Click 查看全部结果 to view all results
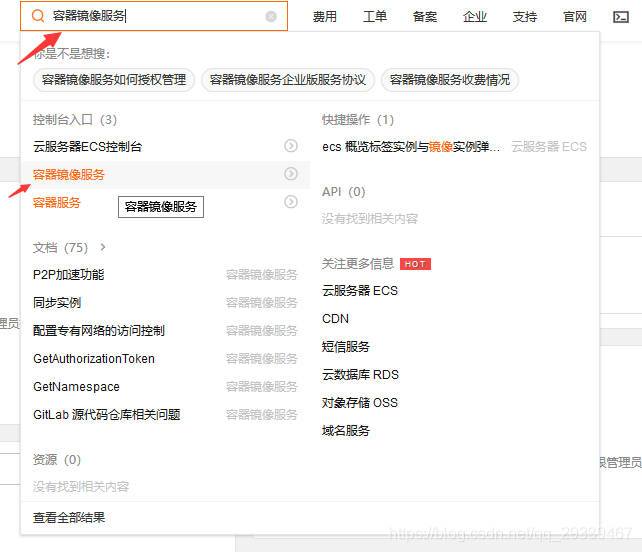This screenshot has width=642, height=552. [x=69, y=517]
